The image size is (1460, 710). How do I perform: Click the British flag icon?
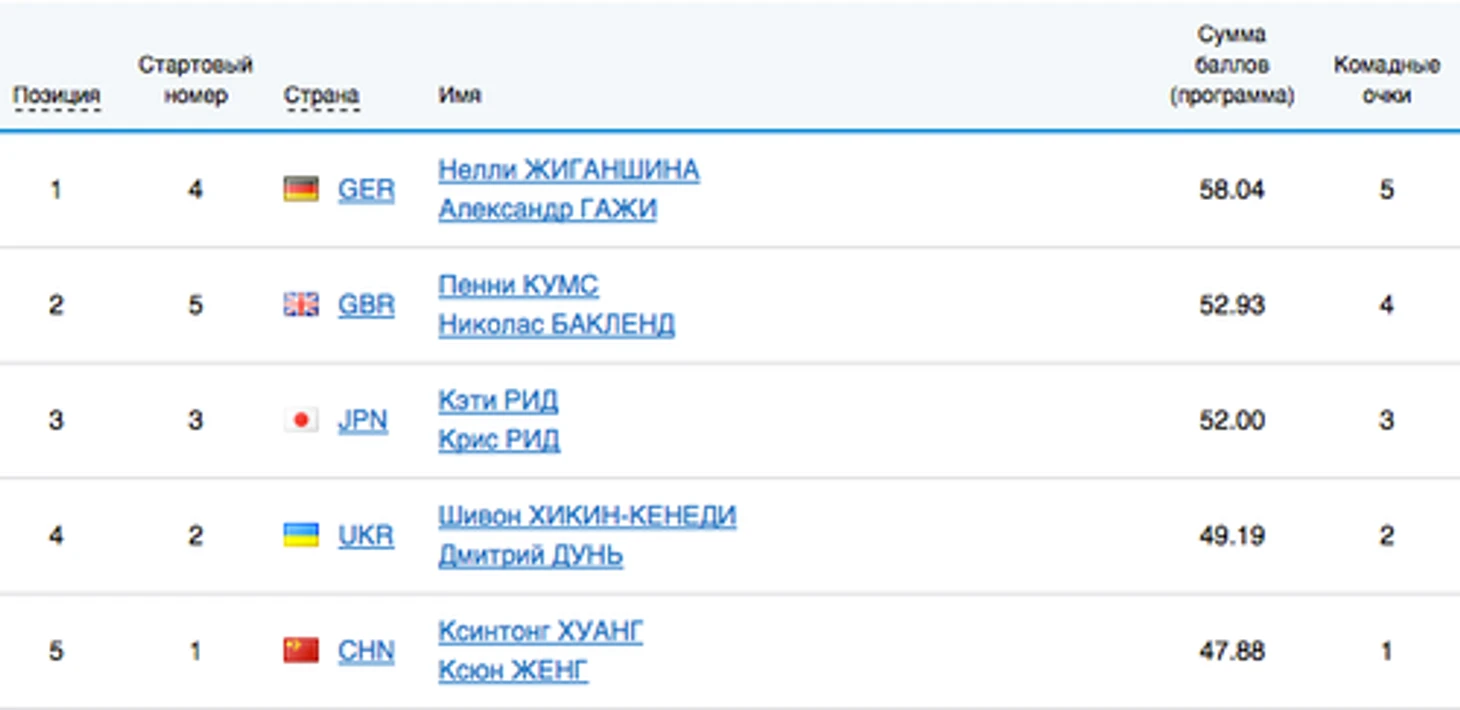pyautogui.click(x=301, y=304)
